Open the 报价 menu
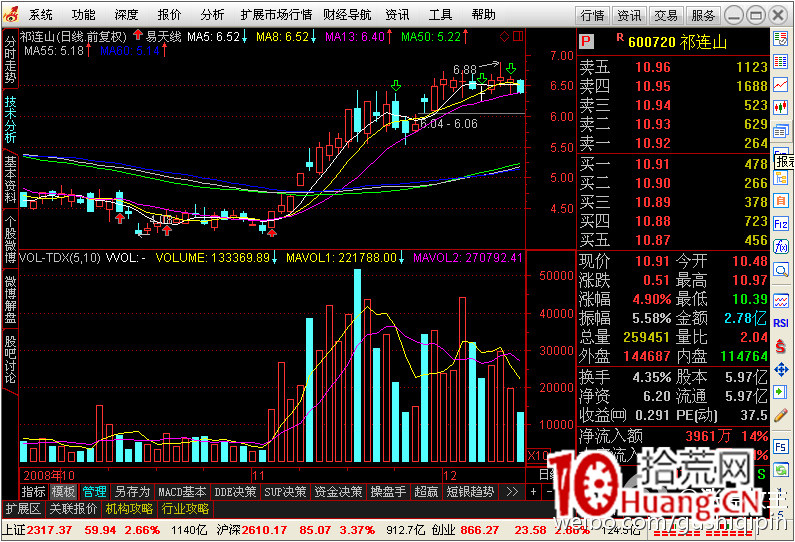This screenshot has height=542, width=795. coord(169,15)
